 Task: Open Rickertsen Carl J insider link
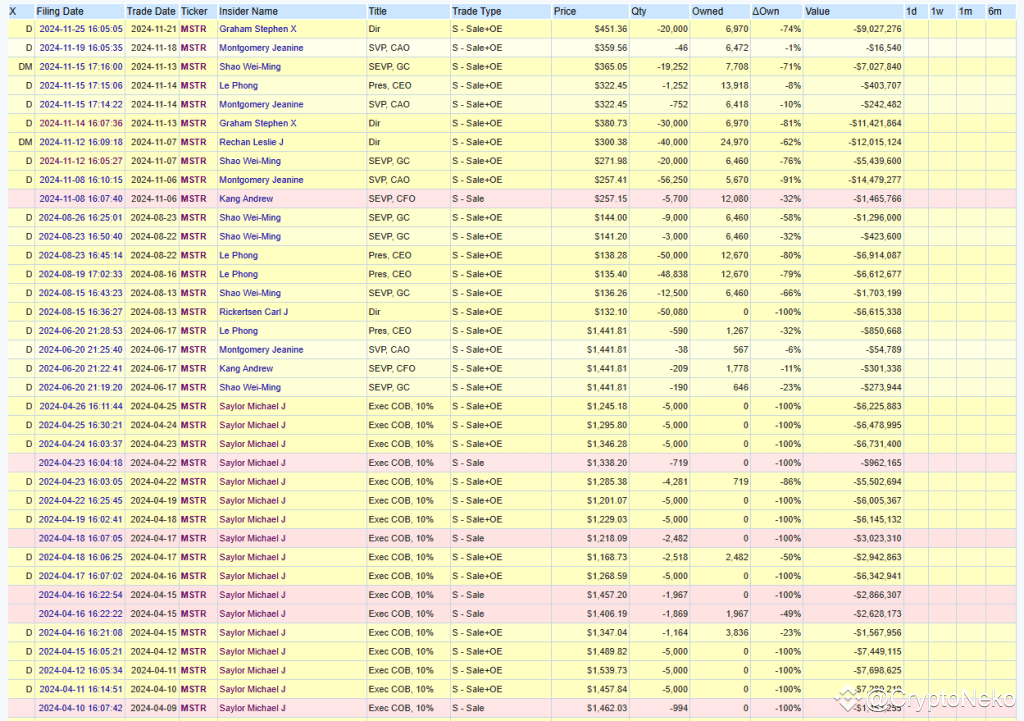pos(254,312)
